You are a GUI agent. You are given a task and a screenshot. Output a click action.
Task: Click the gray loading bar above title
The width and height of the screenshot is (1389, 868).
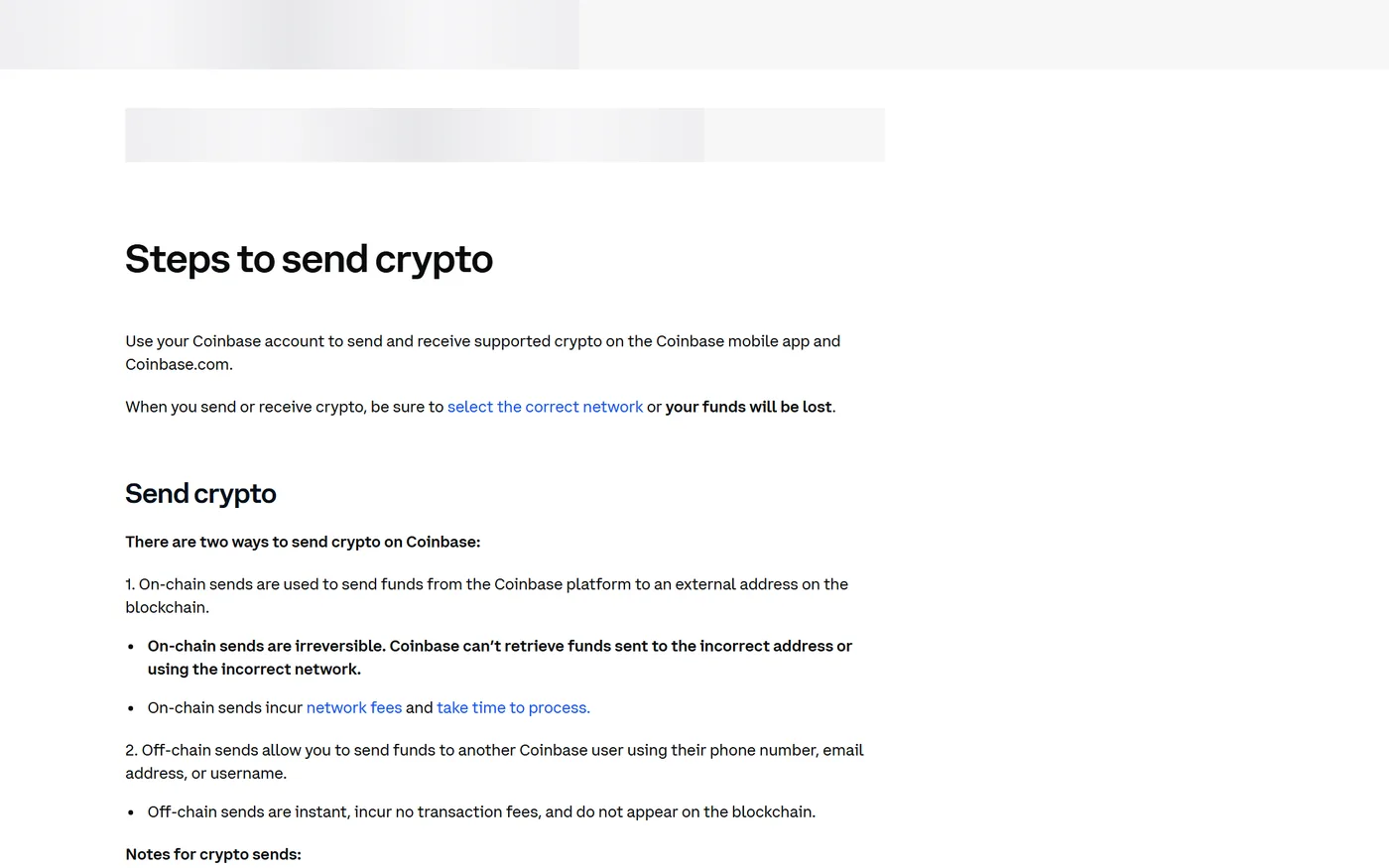505,135
